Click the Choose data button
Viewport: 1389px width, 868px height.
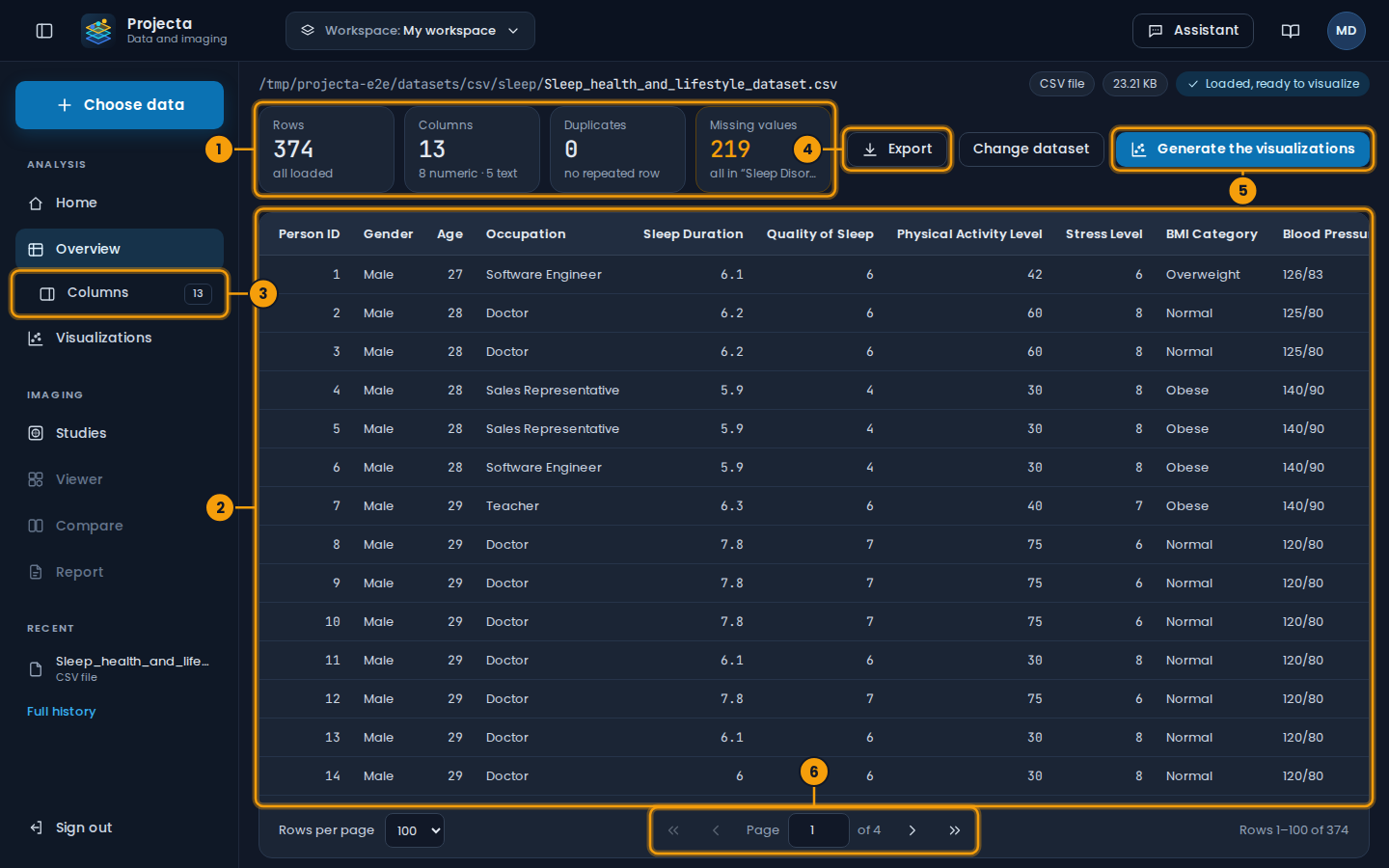click(x=120, y=105)
